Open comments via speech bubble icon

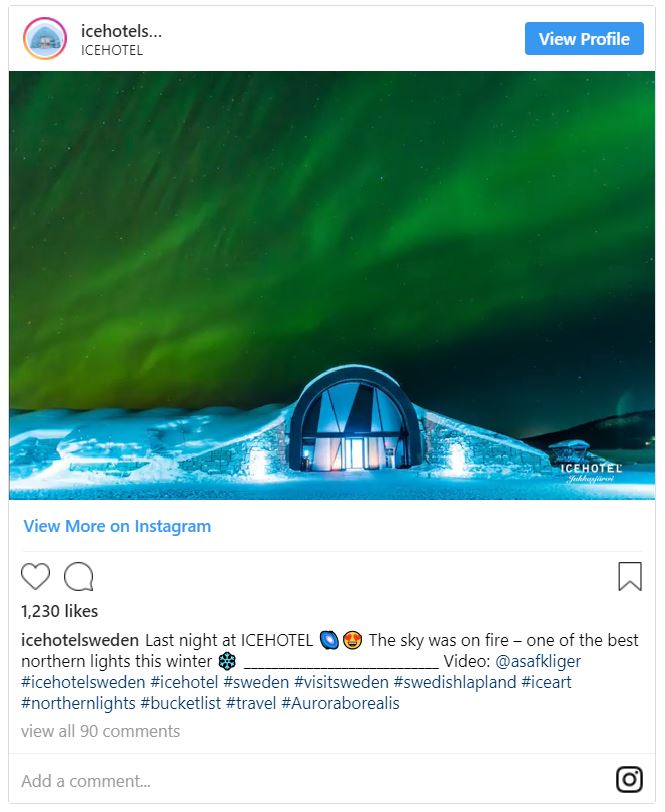click(79, 576)
